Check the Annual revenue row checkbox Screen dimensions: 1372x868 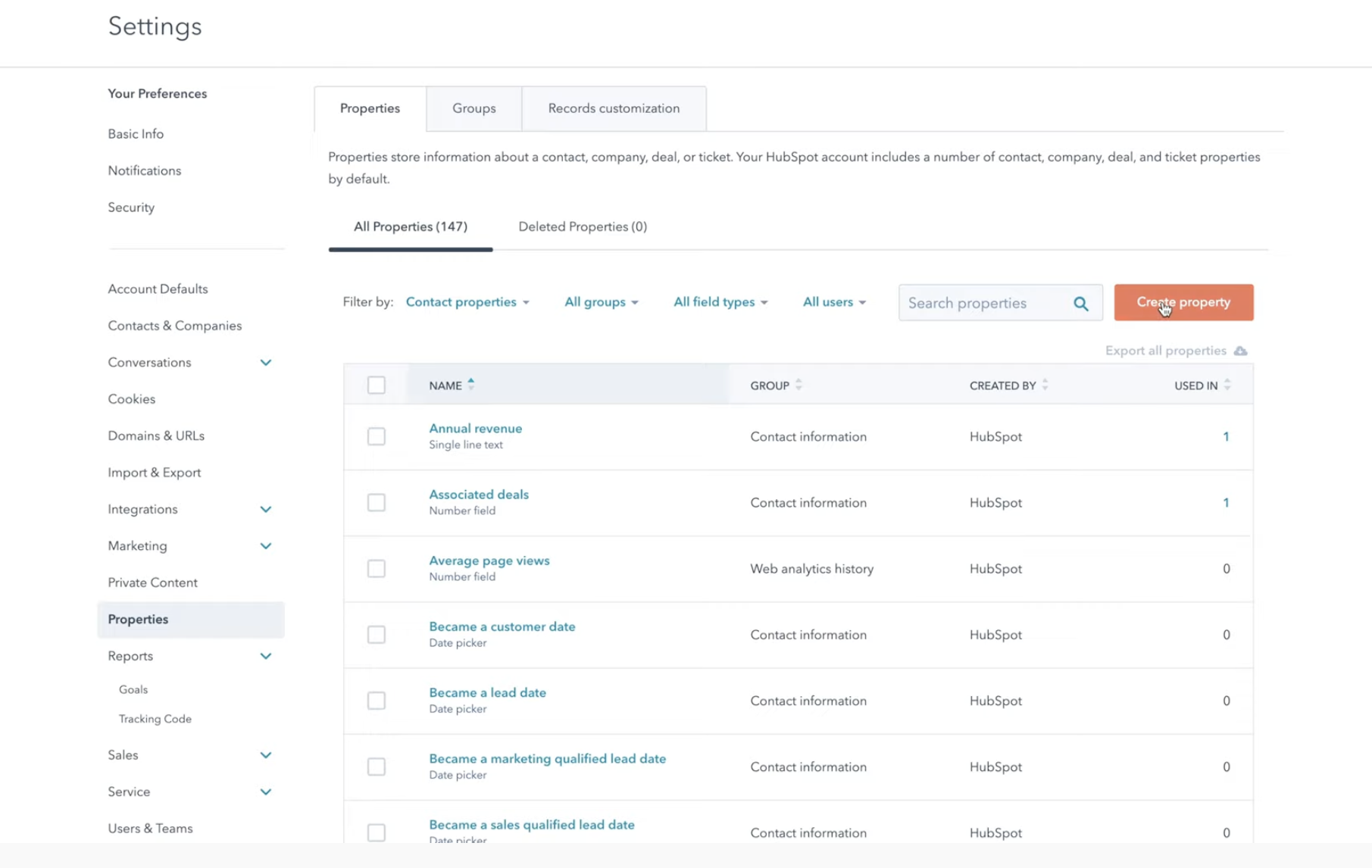coord(376,437)
